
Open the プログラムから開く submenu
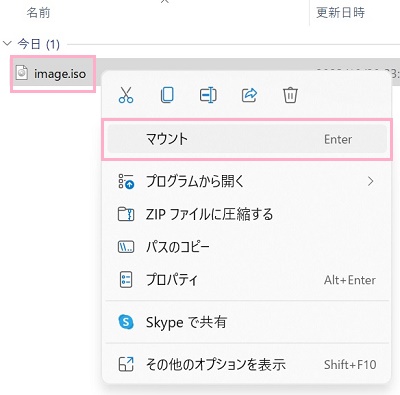tap(247, 182)
